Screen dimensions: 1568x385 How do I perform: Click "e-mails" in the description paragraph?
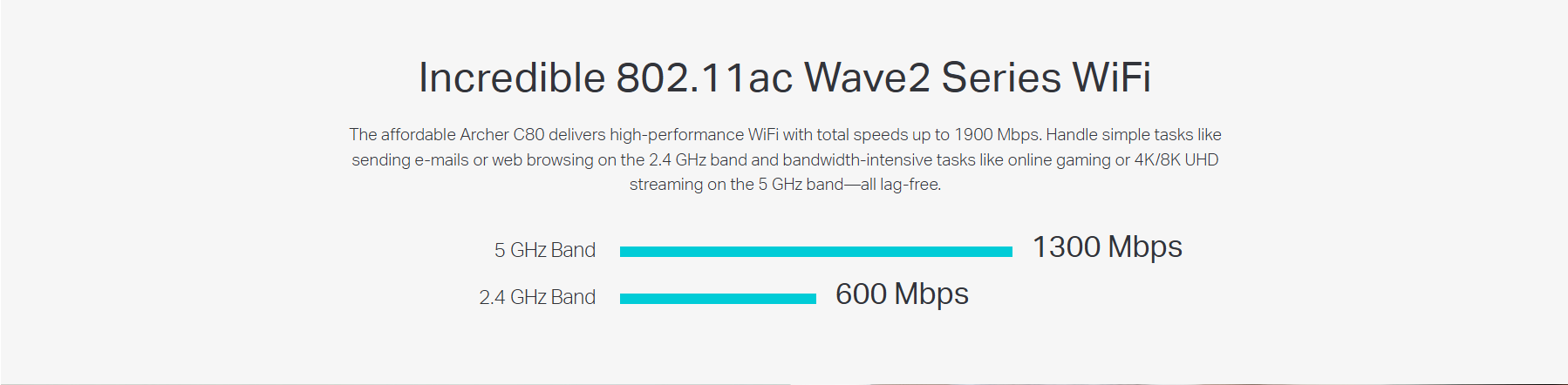click(x=441, y=160)
